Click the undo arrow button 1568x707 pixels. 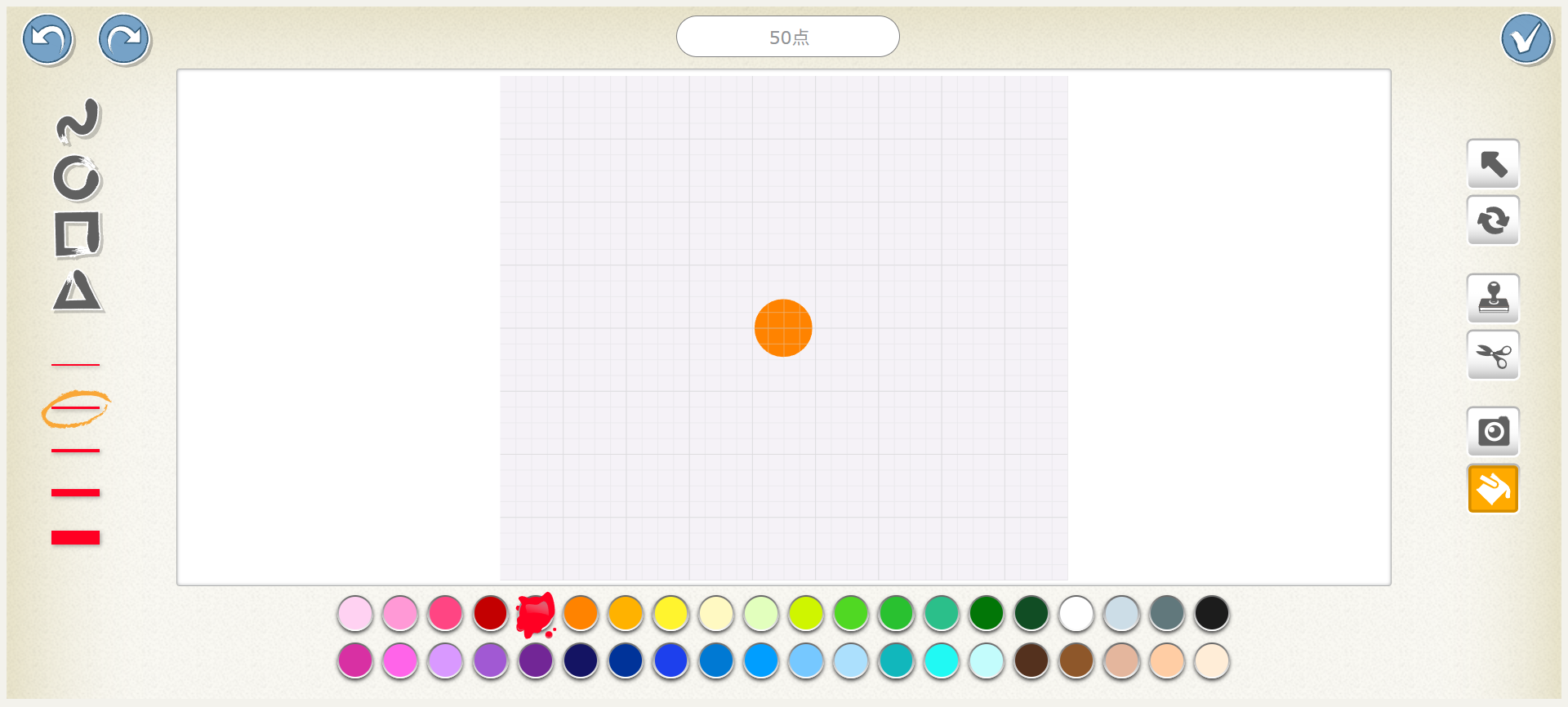(48, 39)
